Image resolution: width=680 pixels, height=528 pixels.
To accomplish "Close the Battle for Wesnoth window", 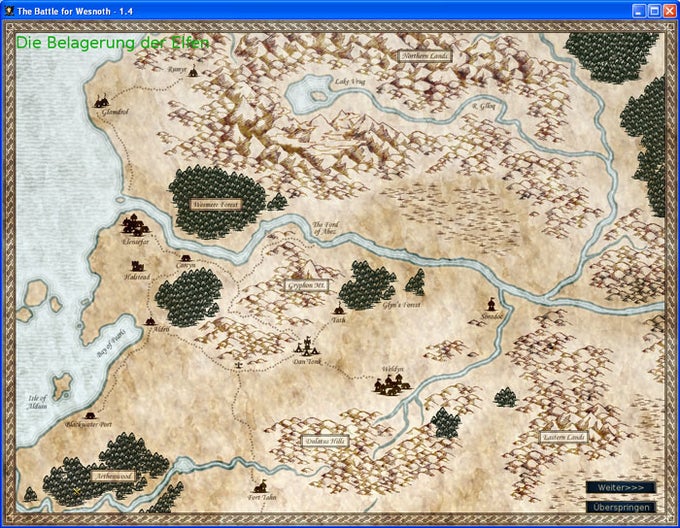I will point(670,11).
